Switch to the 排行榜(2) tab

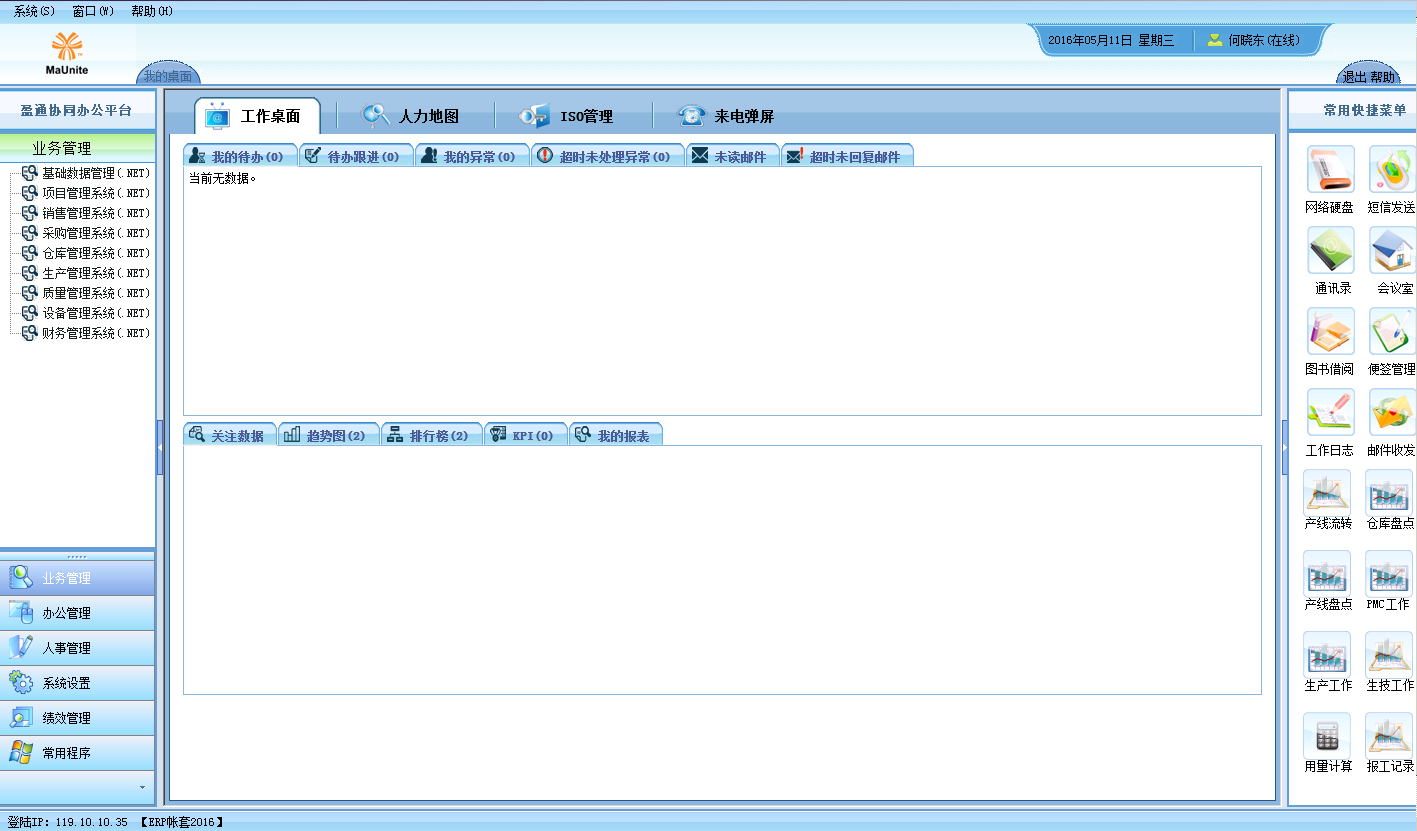[431, 435]
